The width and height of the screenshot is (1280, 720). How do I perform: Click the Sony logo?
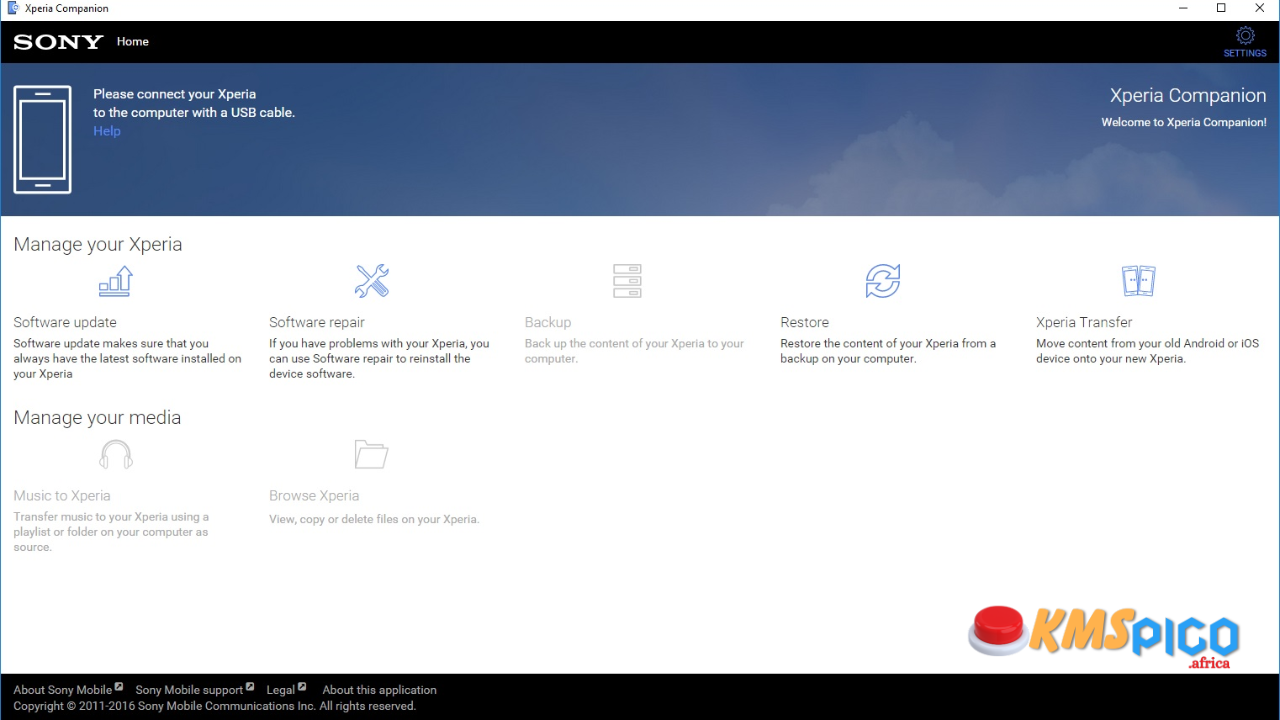point(58,42)
